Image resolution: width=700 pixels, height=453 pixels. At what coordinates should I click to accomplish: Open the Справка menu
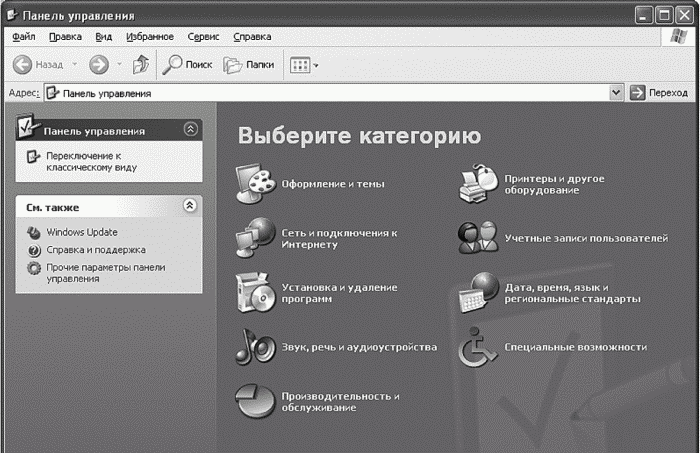pyautogui.click(x=252, y=37)
